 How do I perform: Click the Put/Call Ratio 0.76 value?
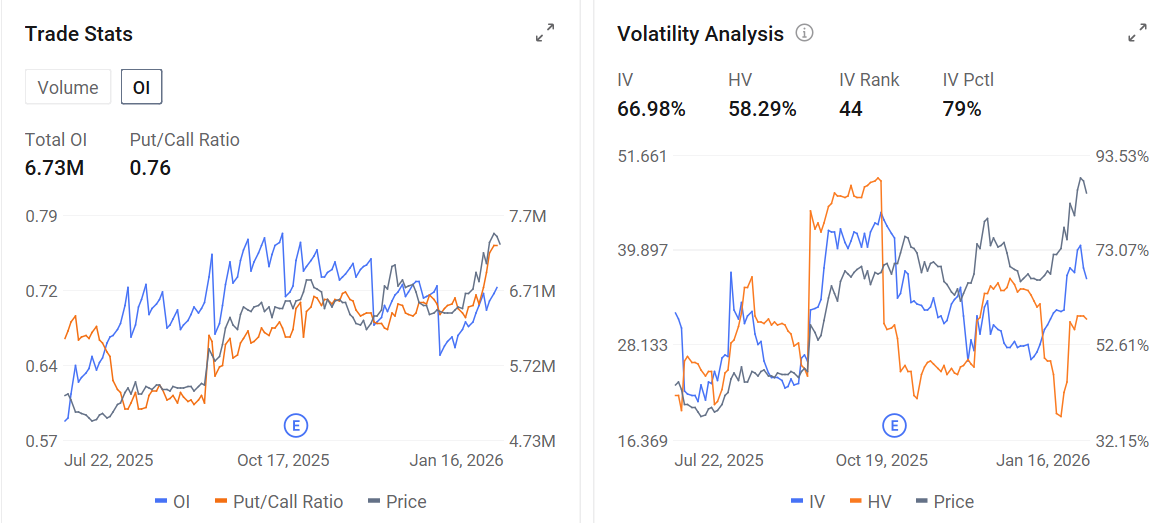click(x=150, y=168)
